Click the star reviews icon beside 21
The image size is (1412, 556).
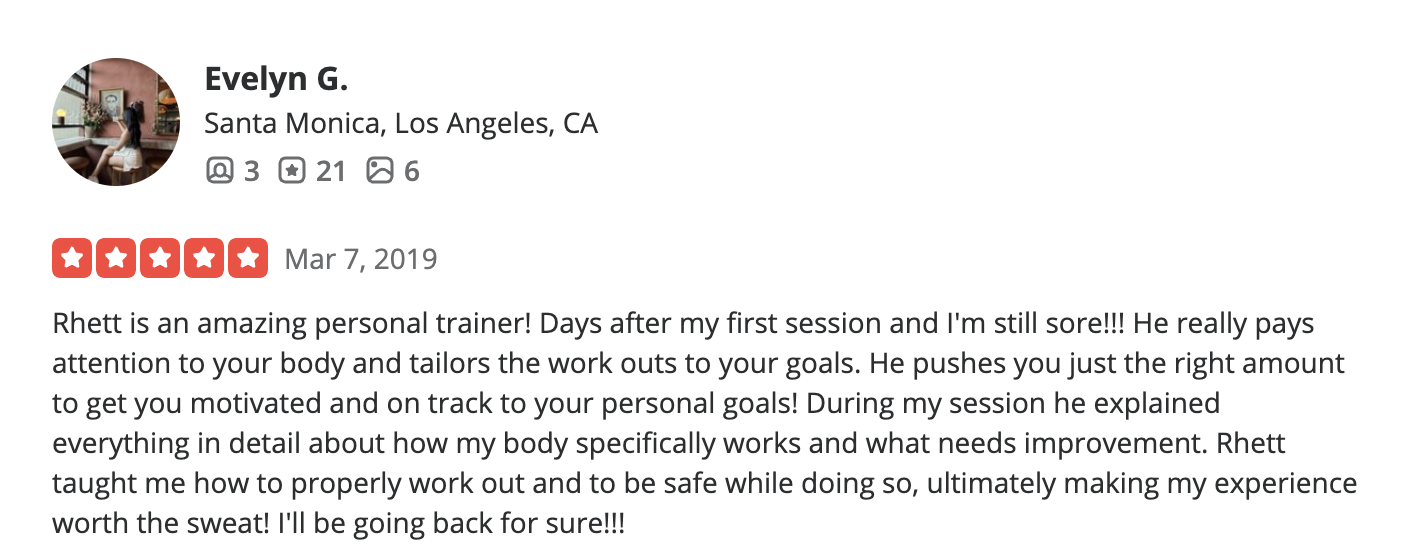[x=292, y=171]
